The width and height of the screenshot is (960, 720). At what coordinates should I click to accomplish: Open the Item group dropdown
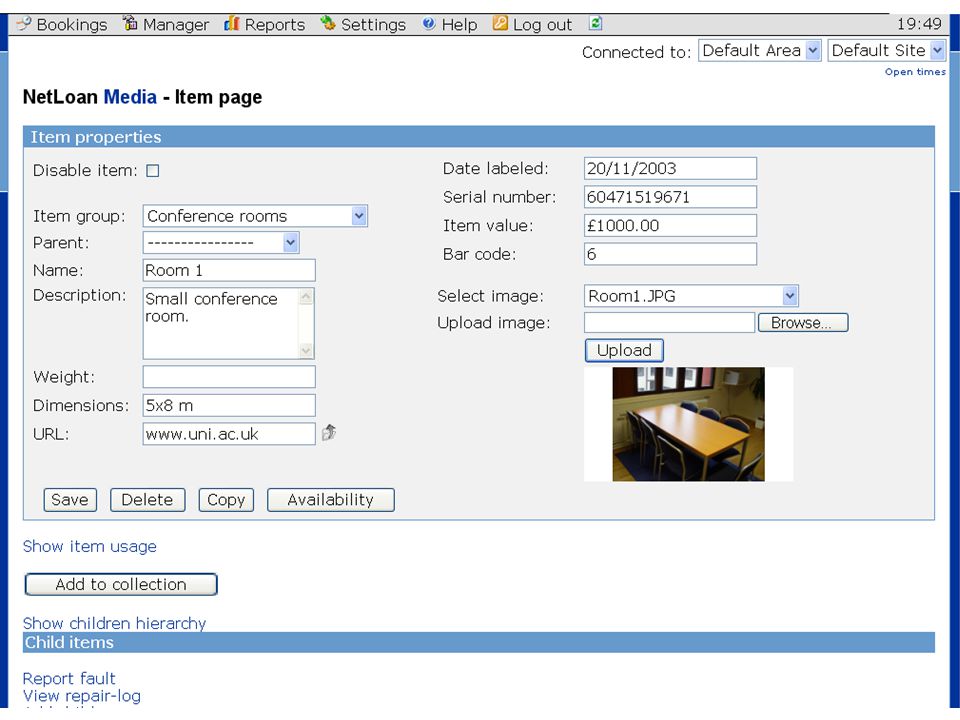255,216
